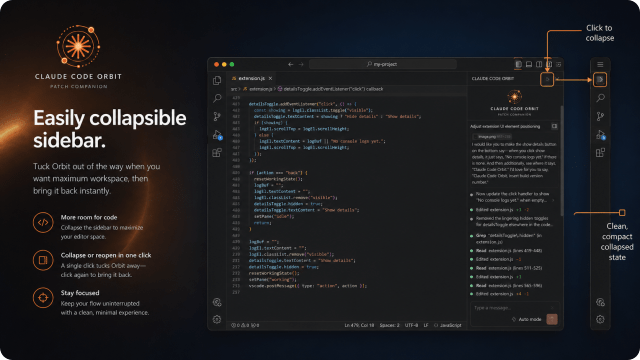
Task: Open settings gear in the collapsed strip
Action: (600, 320)
